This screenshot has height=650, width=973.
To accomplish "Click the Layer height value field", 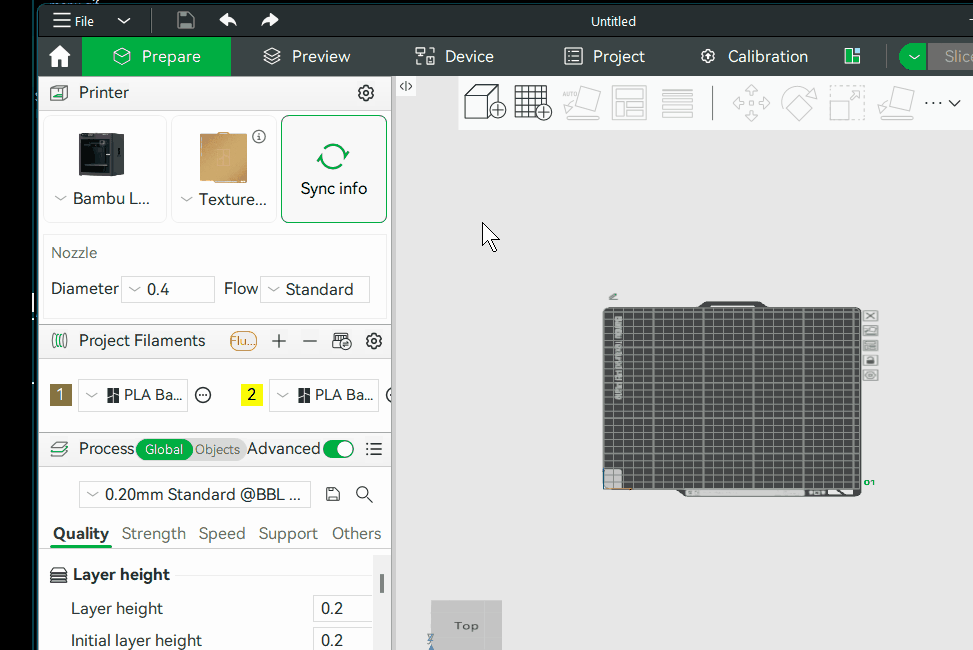I will 343,608.
